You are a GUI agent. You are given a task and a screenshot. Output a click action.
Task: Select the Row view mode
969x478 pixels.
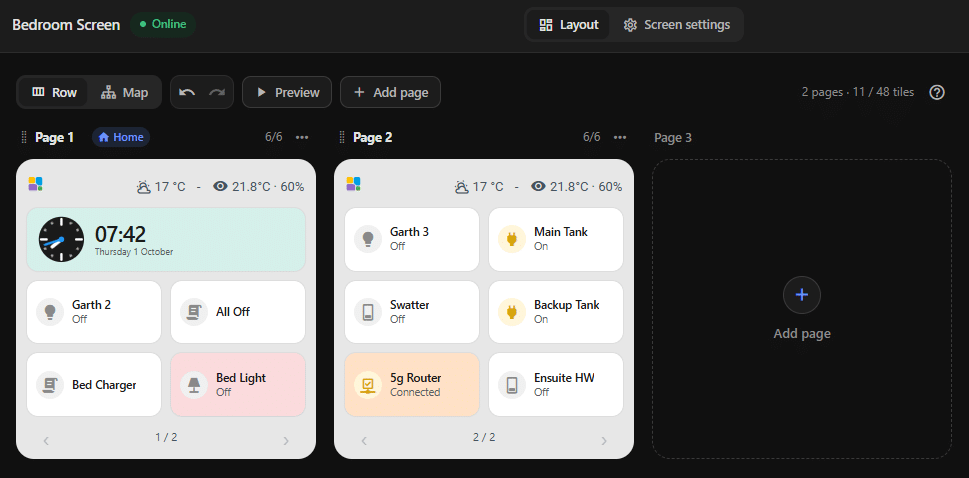pyautogui.click(x=54, y=92)
